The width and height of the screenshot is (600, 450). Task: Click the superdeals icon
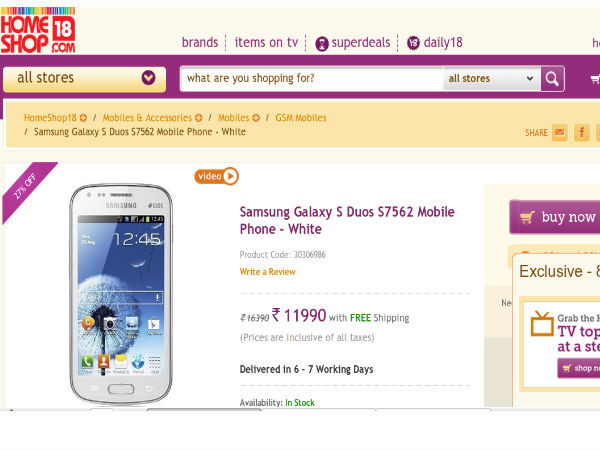(322, 43)
